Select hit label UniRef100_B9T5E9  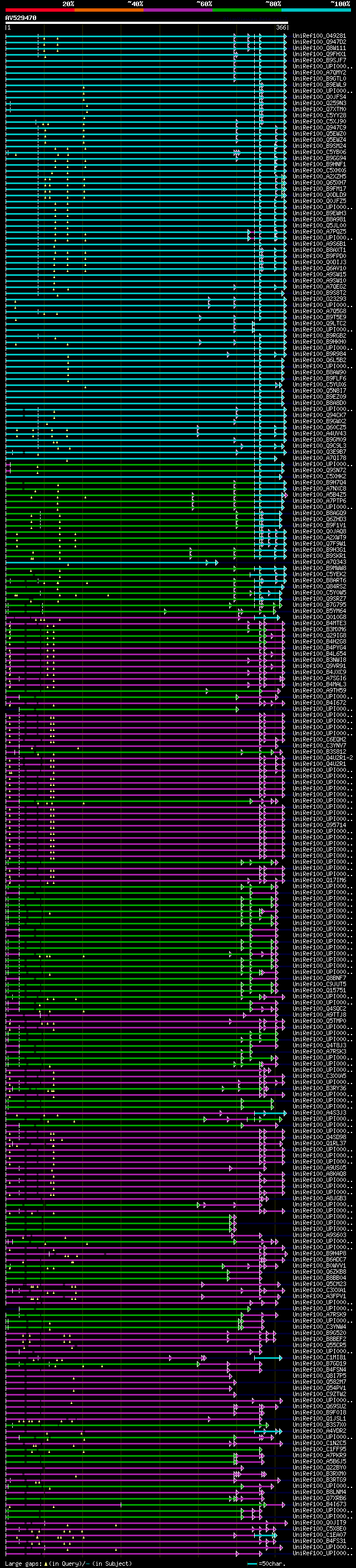tap(319, 317)
